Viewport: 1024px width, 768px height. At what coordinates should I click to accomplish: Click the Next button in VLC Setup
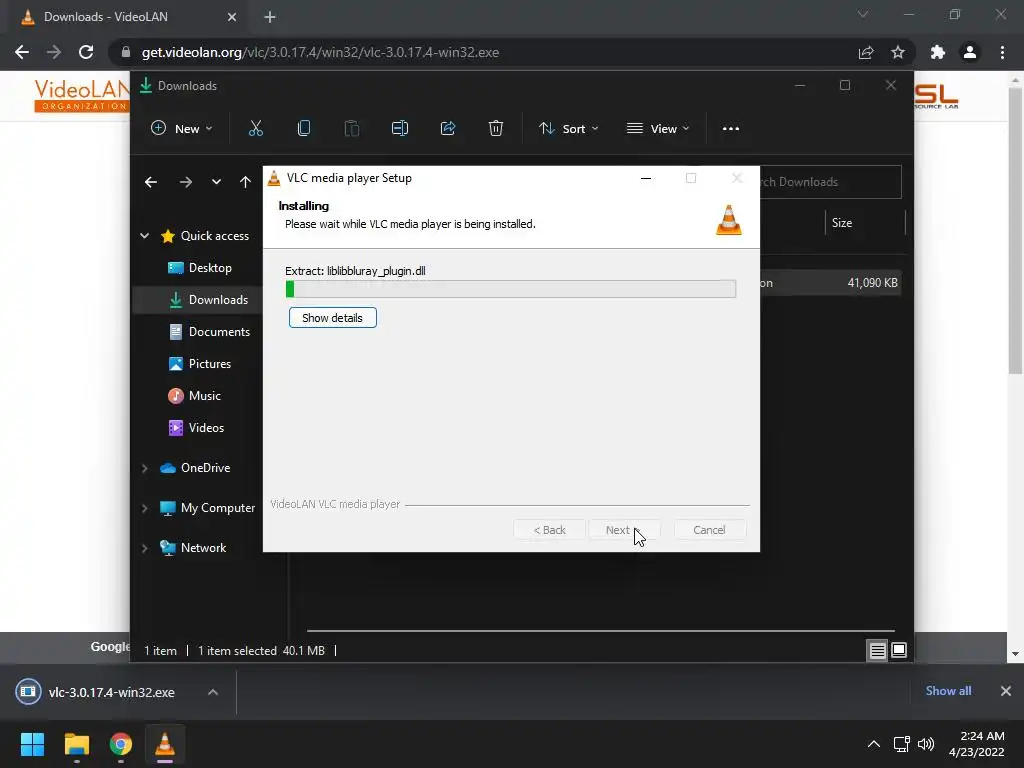click(624, 530)
